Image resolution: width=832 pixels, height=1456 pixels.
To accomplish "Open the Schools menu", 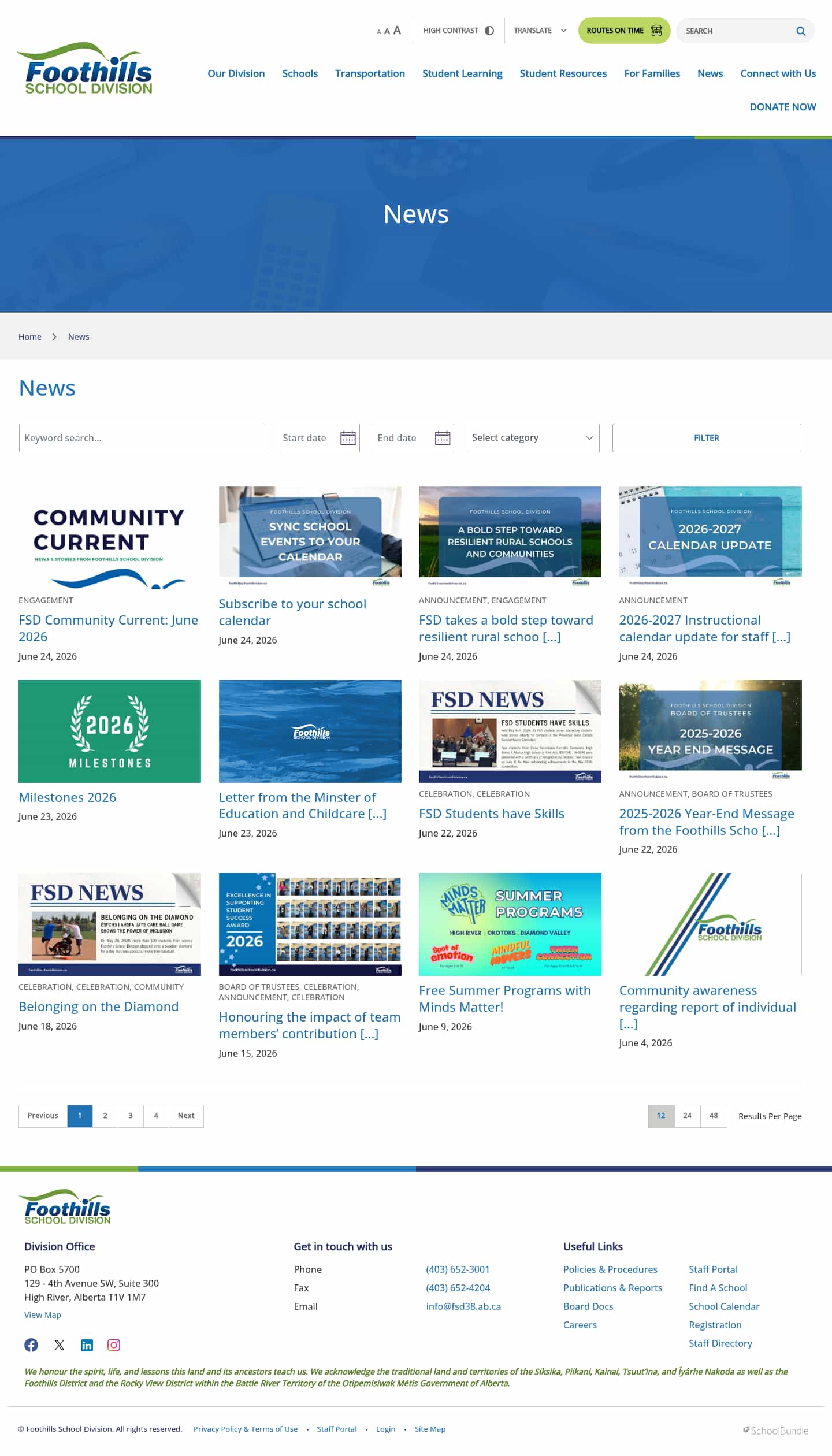I will tap(300, 73).
